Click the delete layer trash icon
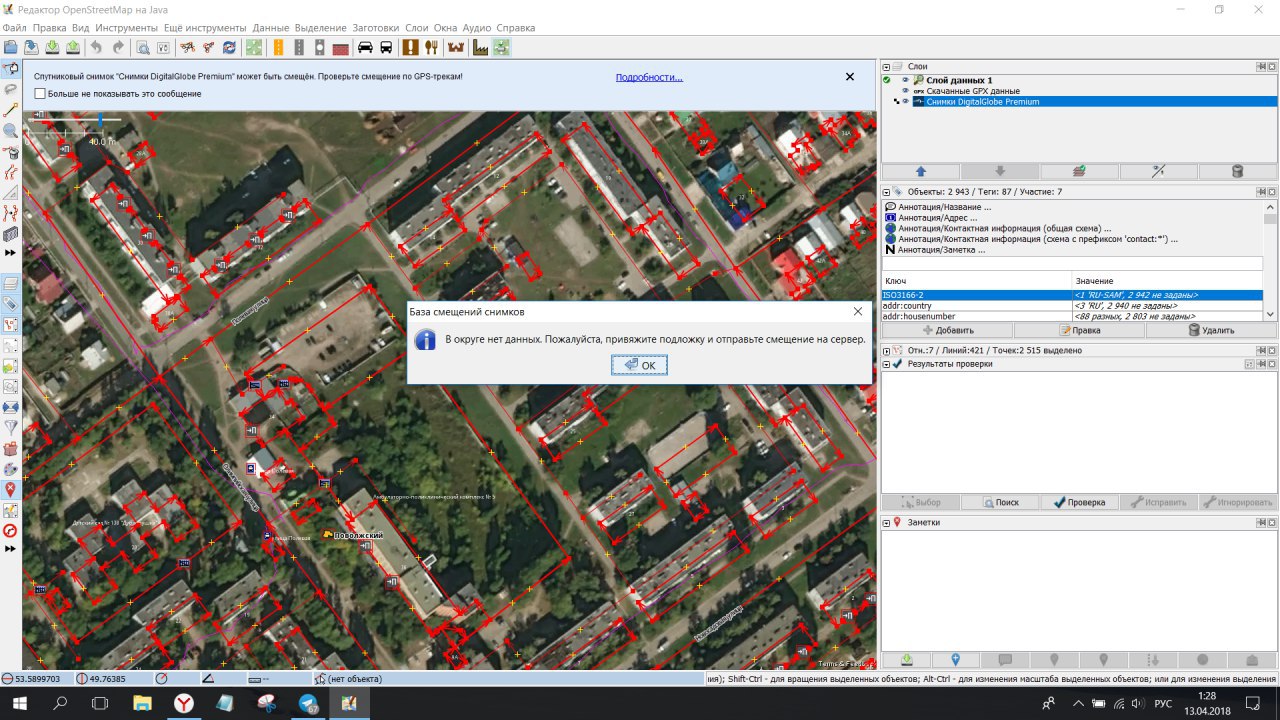The width and height of the screenshot is (1280, 720). pyautogui.click(x=1237, y=171)
